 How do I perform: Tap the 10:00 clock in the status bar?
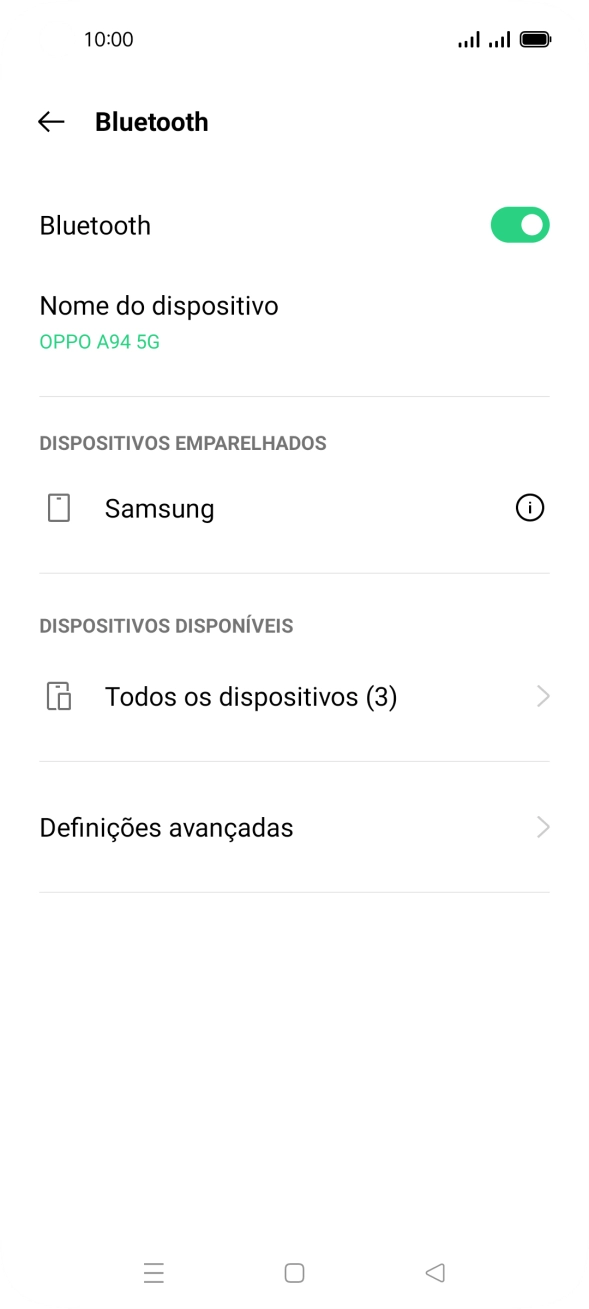(x=111, y=39)
